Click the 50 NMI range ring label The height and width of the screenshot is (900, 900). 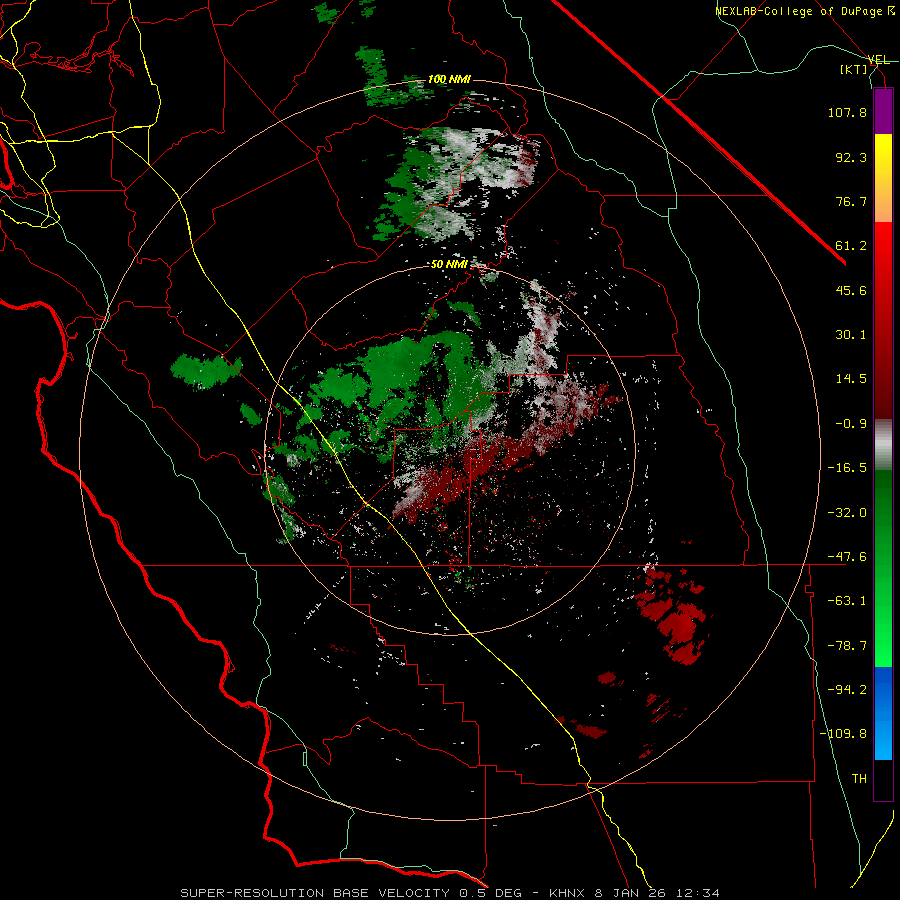449,265
